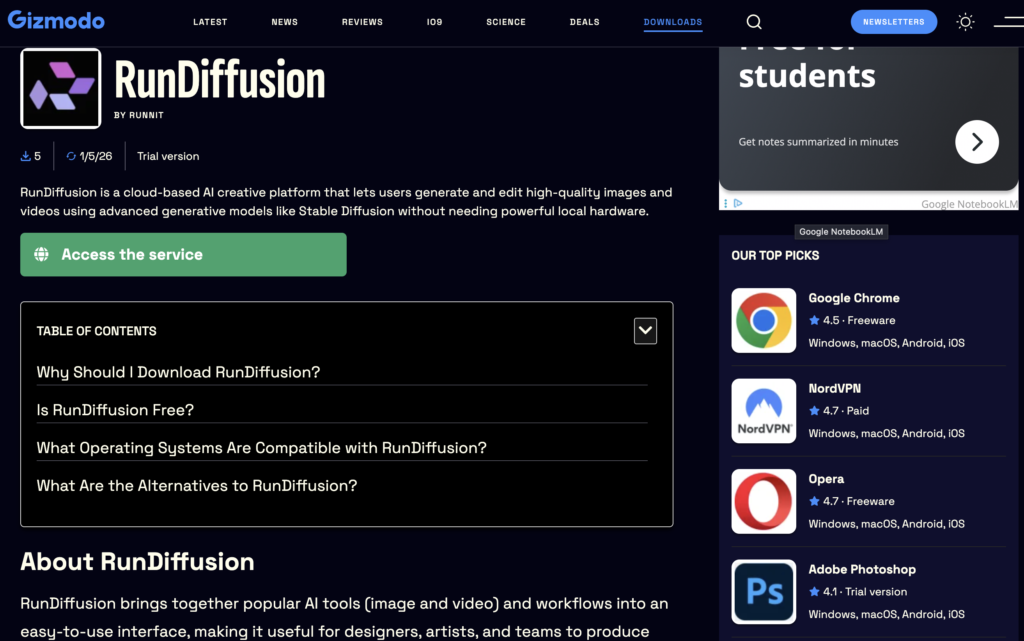Open the Latest nav item
Image resolution: width=1024 pixels, height=641 pixels.
(210, 22)
